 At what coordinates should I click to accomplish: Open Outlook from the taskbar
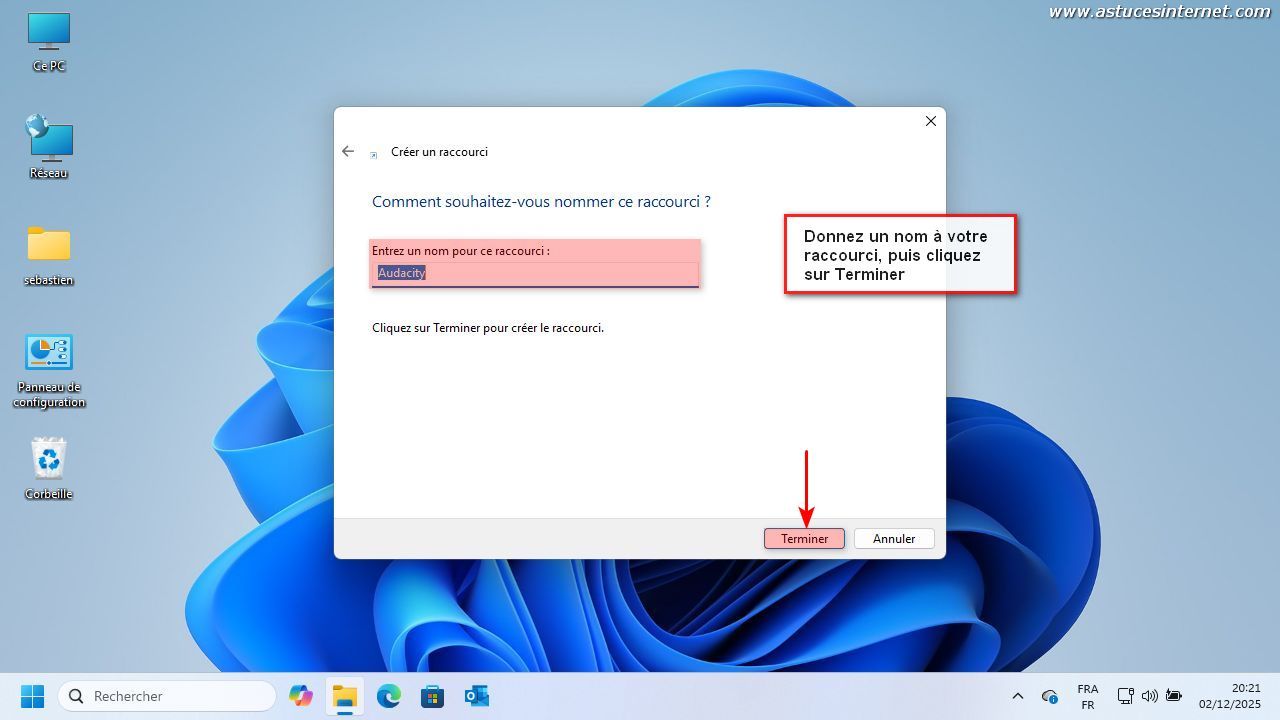click(476, 696)
